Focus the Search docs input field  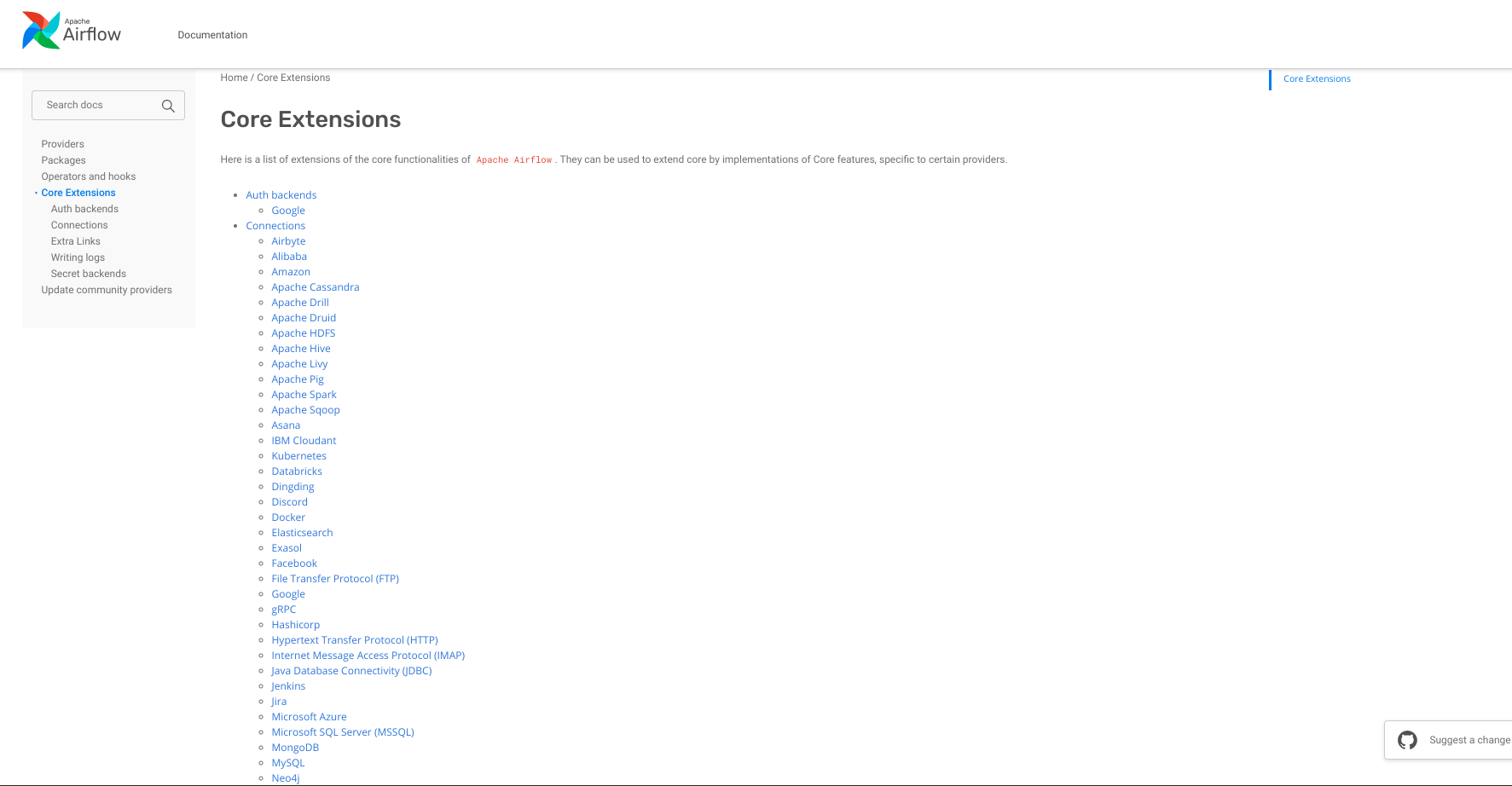pyautogui.click(x=108, y=105)
